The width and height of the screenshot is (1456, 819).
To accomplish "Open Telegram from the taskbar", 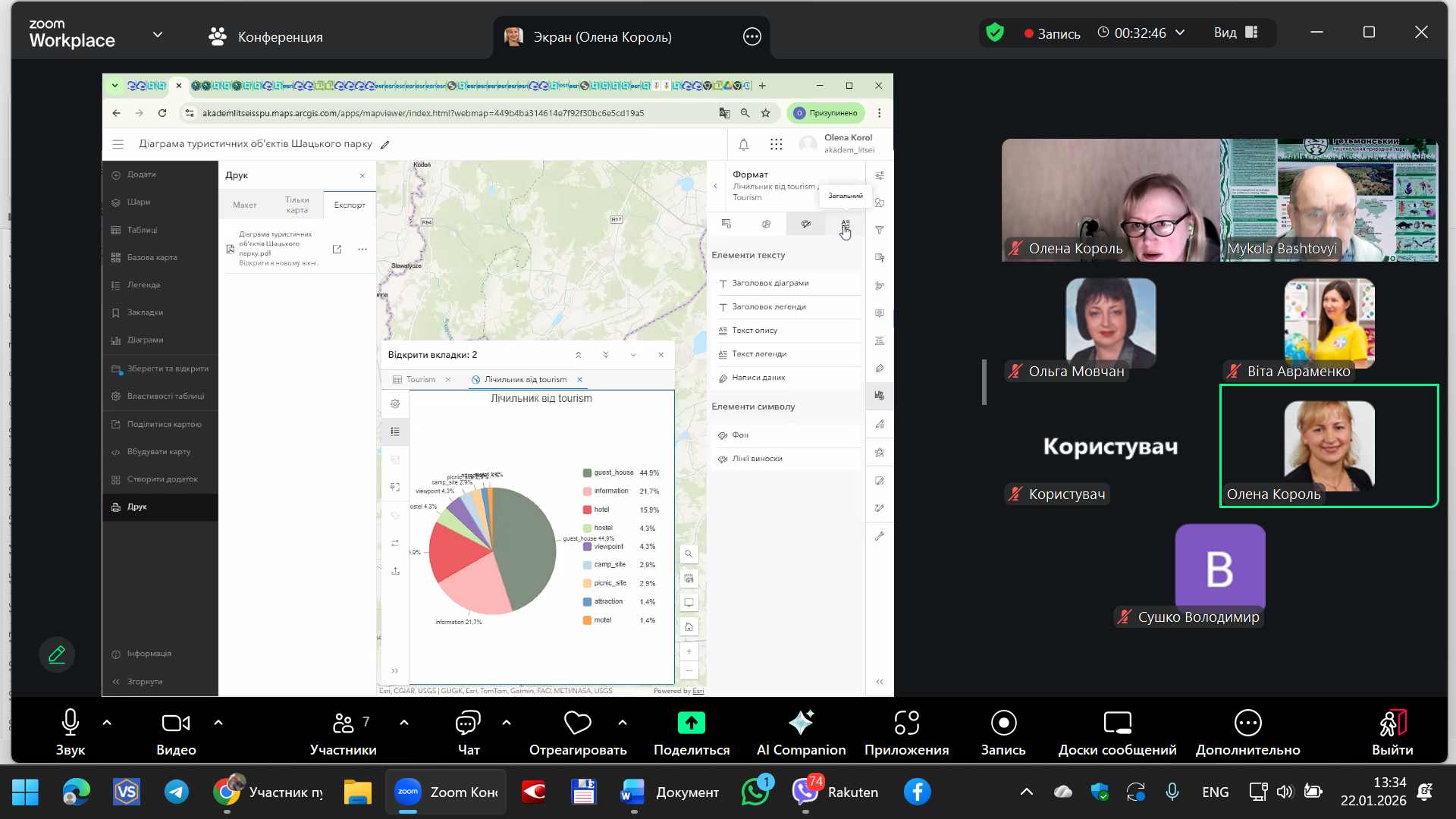I will pyautogui.click(x=177, y=792).
